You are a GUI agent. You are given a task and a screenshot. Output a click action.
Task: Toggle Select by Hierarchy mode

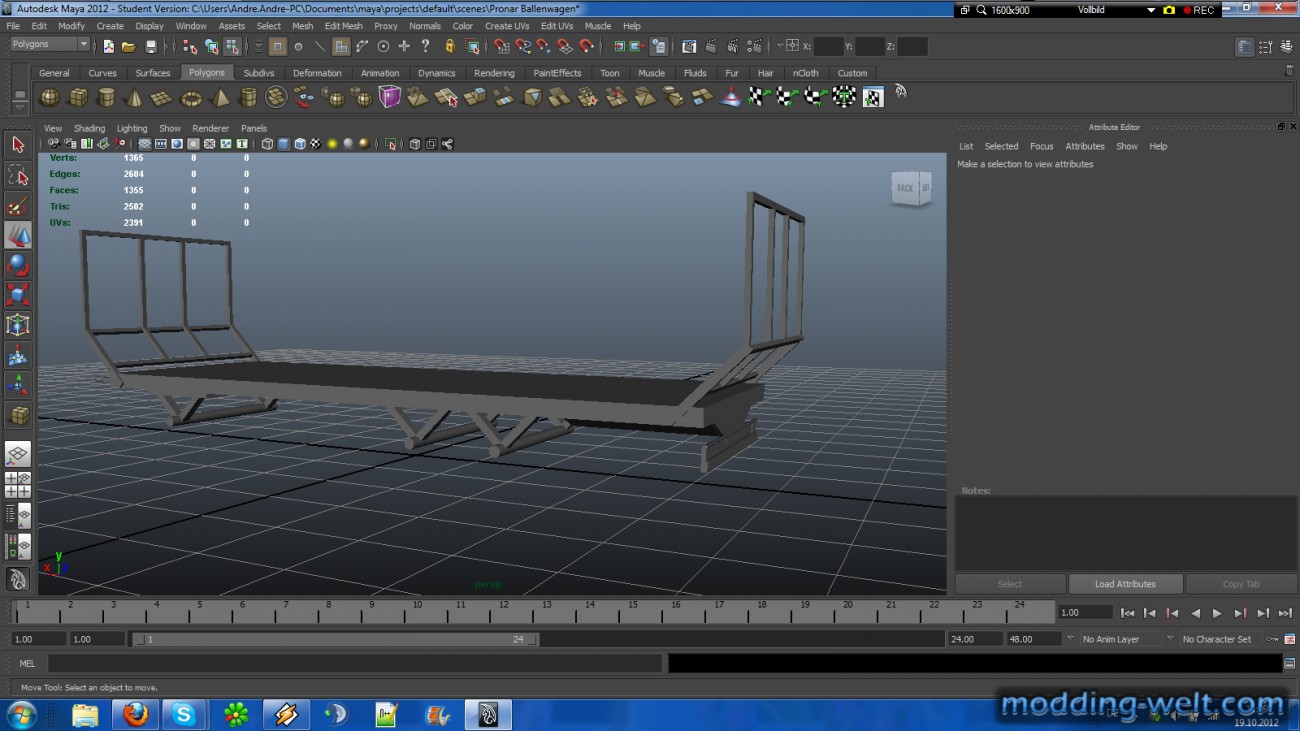coord(190,46)
